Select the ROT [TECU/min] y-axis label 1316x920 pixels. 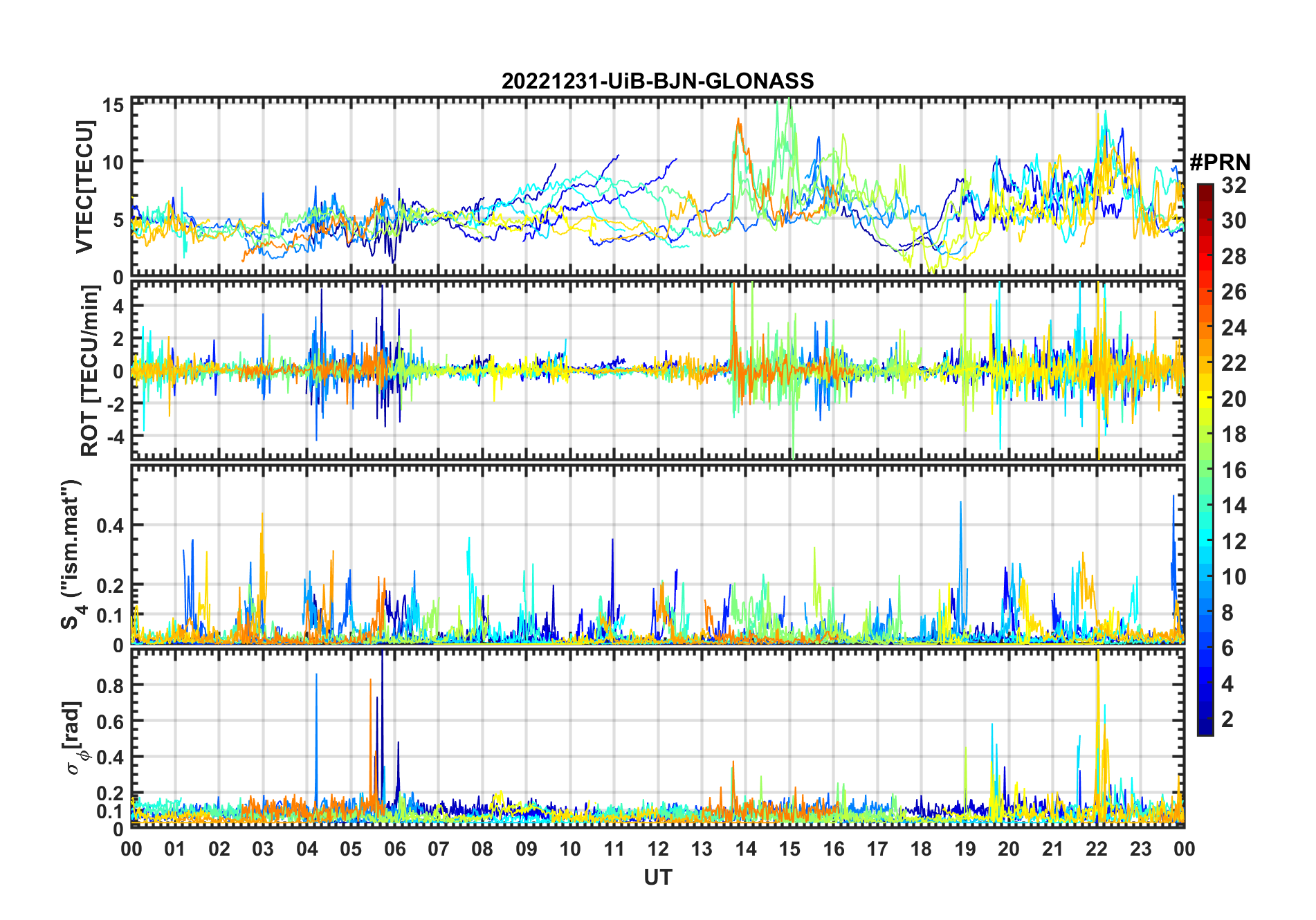tap(90, 371)
